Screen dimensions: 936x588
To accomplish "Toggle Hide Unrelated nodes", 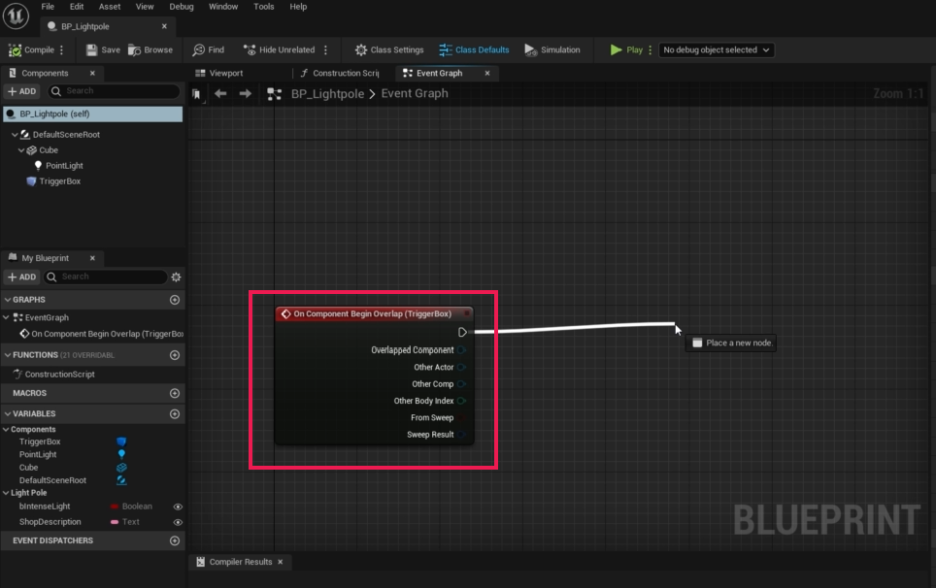I will [279, 50].
